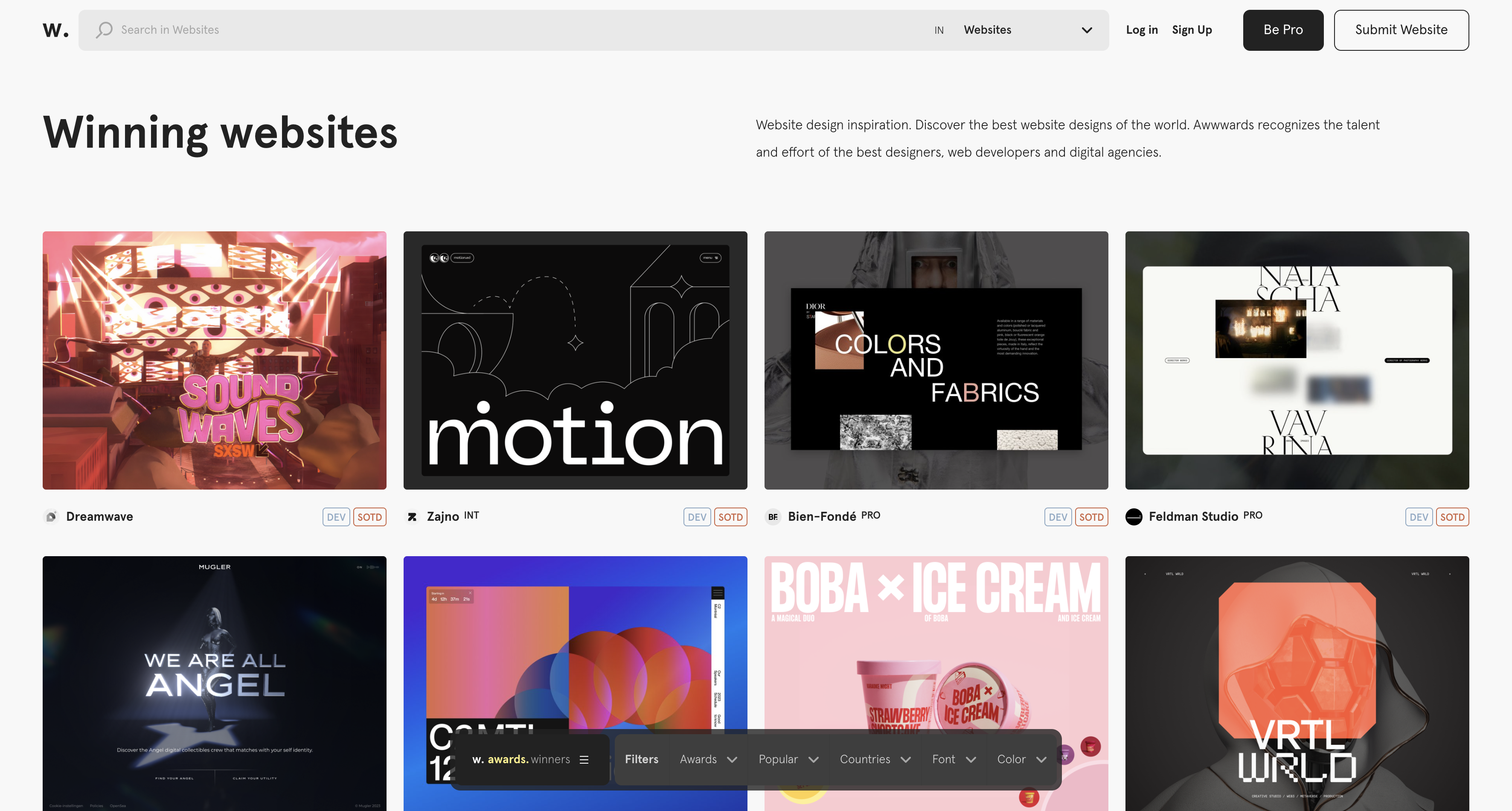
Task: Click the DEV badge for Feldman Studio
Action: (1419, 517)
